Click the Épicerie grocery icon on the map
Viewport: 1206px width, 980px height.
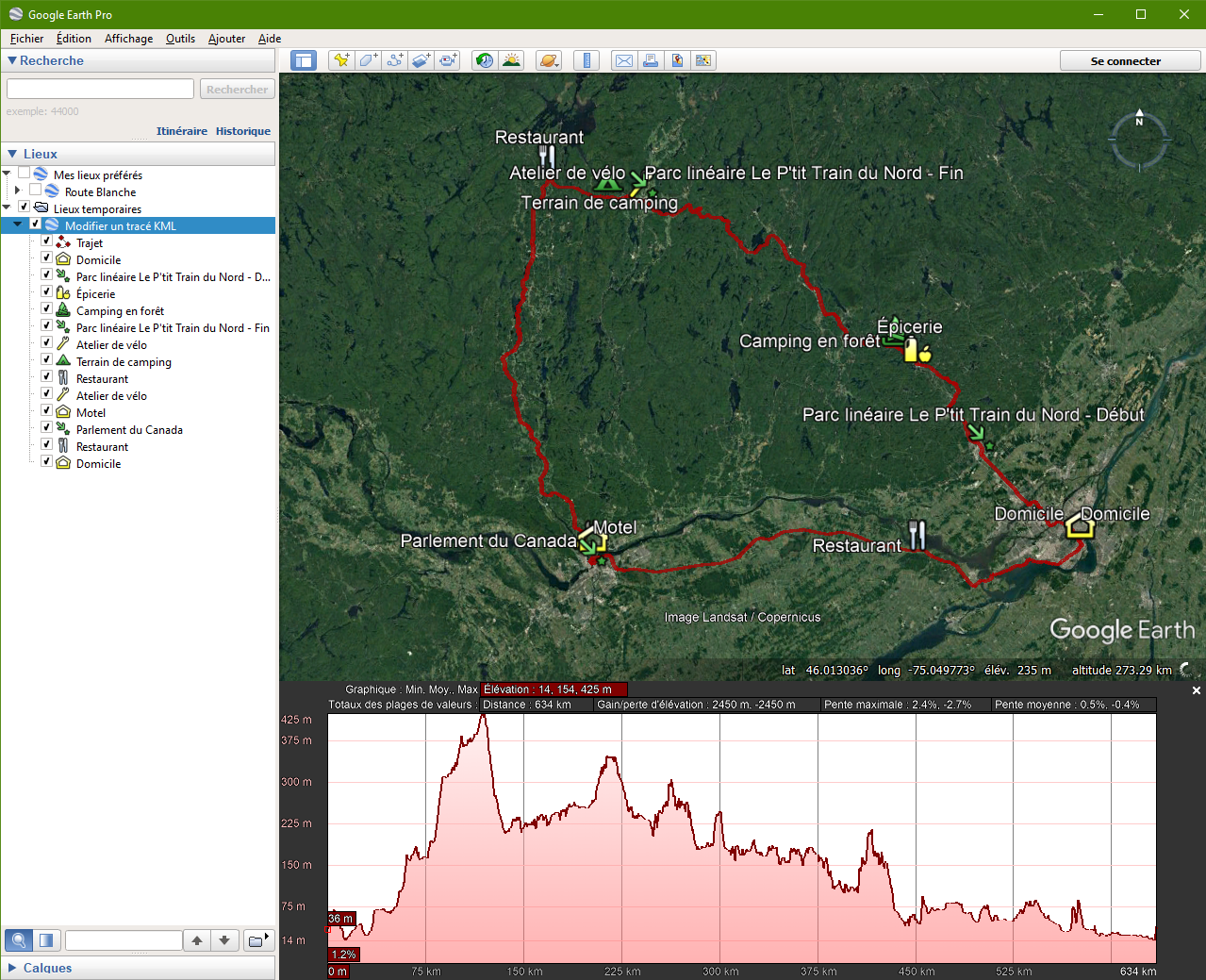pos(917,351)
